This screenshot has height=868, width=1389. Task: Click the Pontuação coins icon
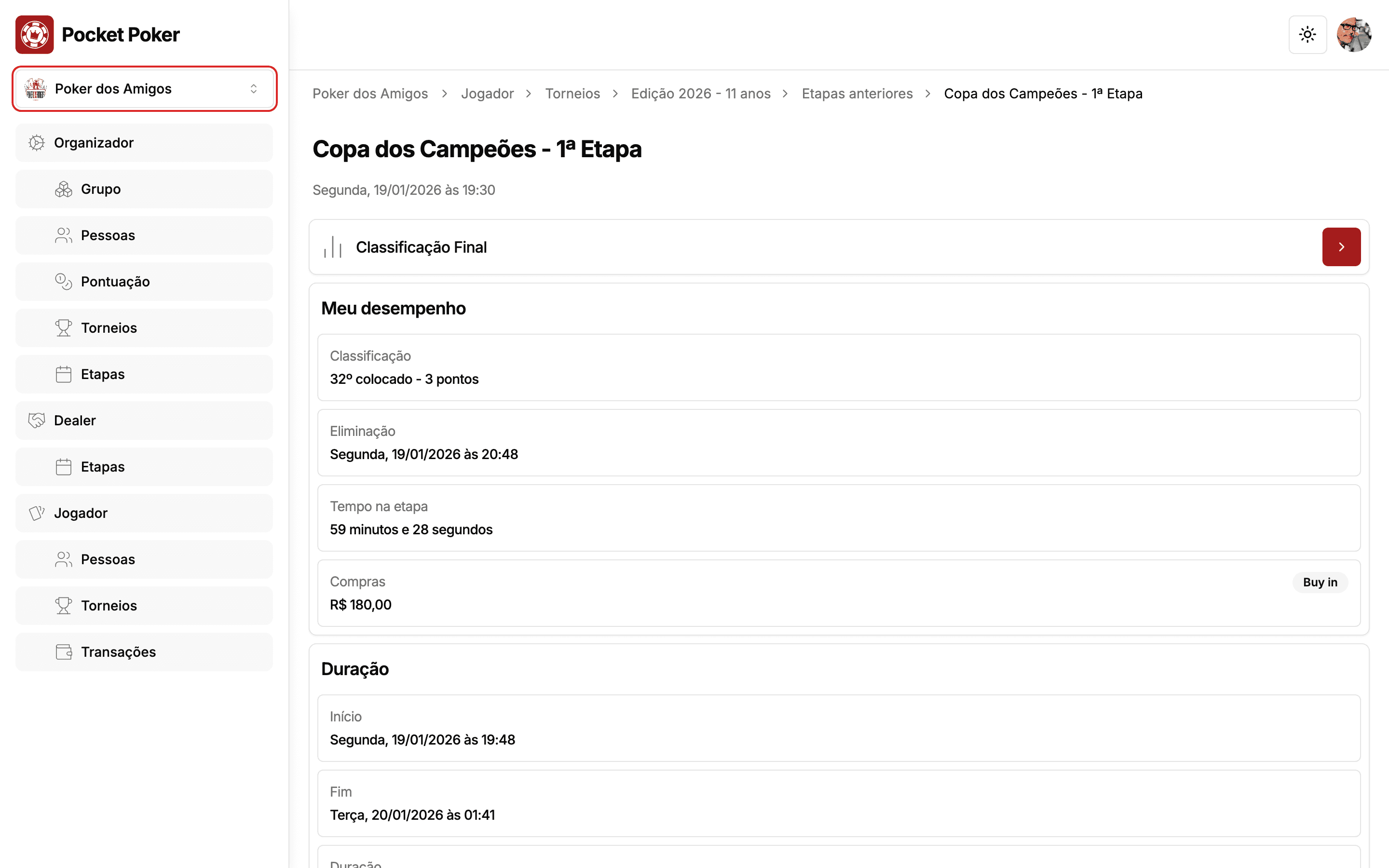pos(64,282)
